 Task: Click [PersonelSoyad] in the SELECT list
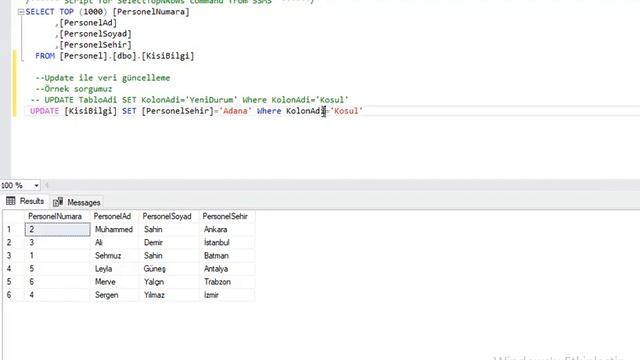click(x=96, y=34)
